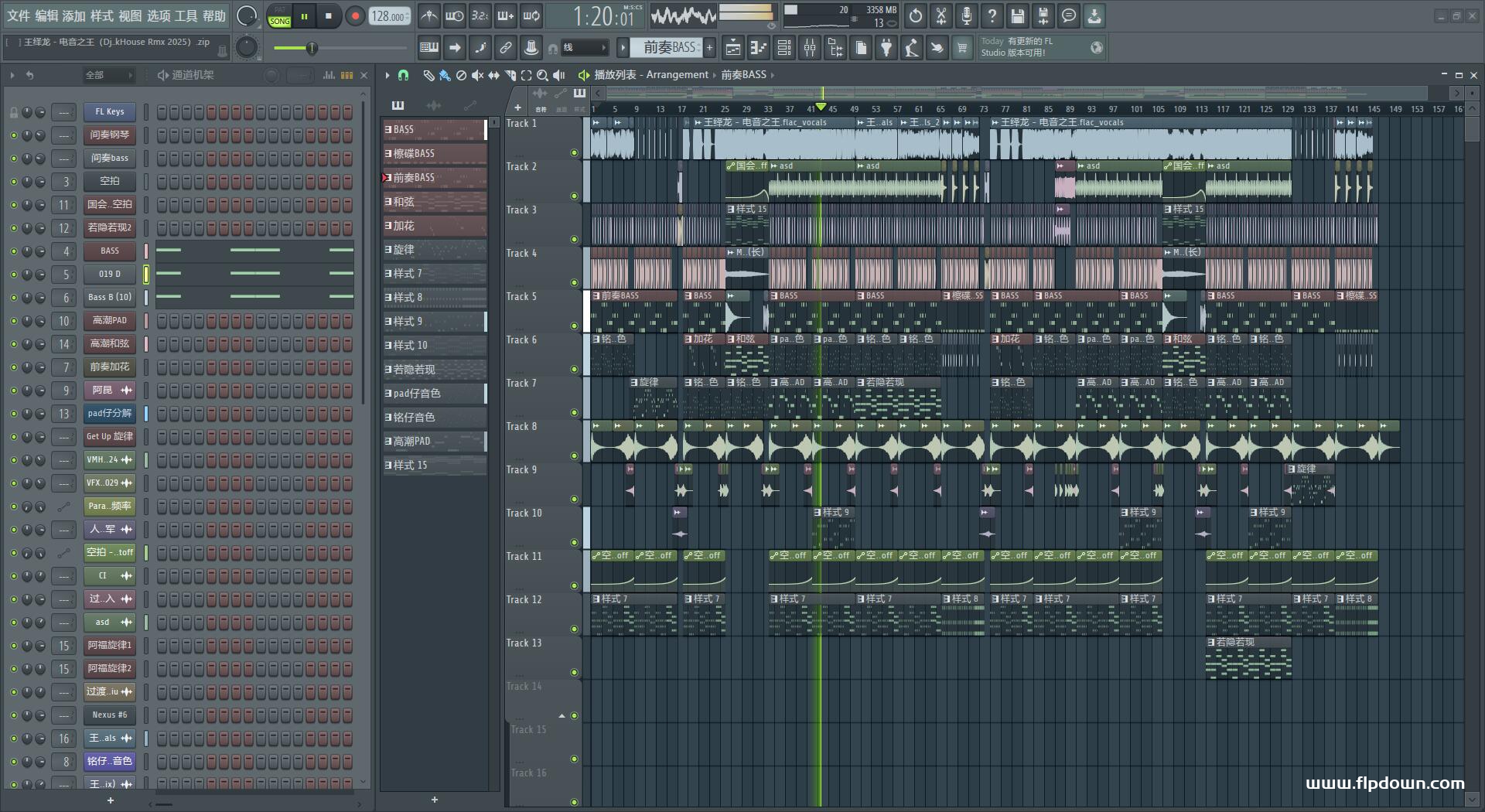Click the record button
1485x812 pixels.
[355, 15]
